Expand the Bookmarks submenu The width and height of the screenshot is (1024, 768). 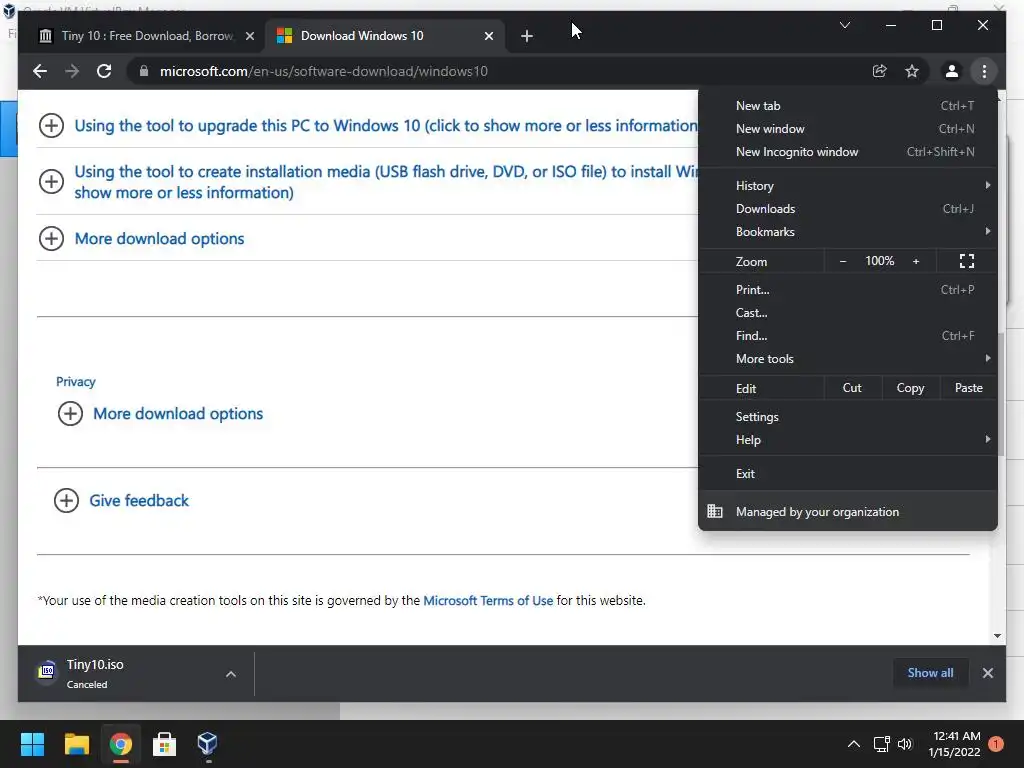point(848,231)
